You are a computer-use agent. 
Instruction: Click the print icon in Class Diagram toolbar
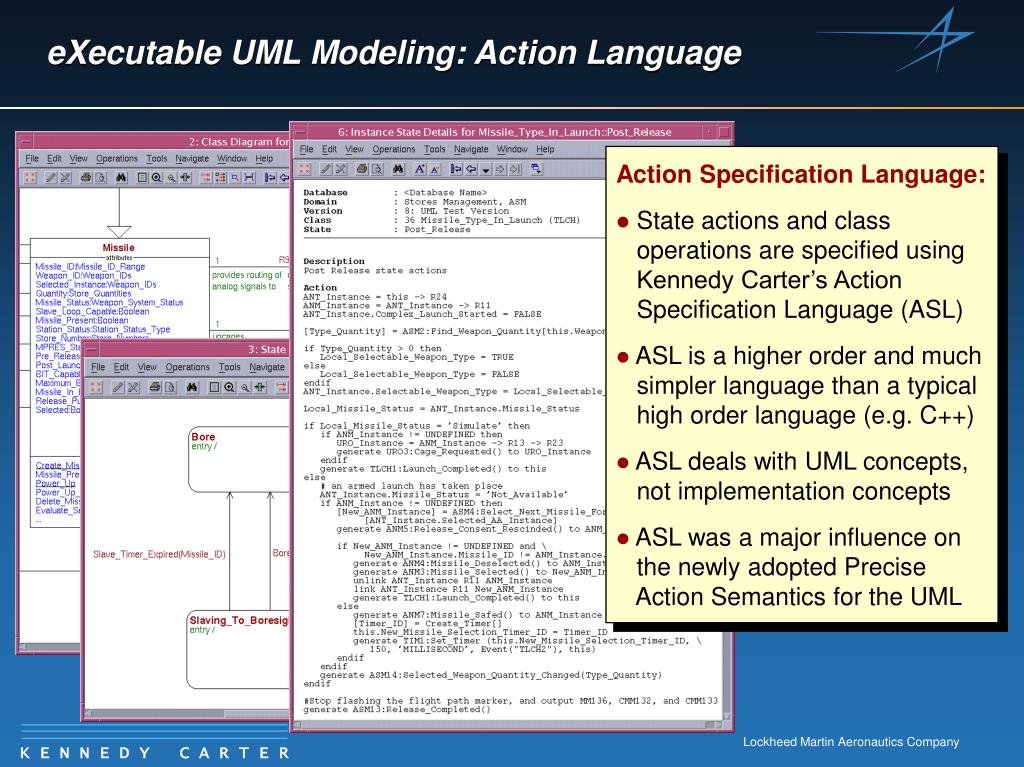(x=86, y=177)
